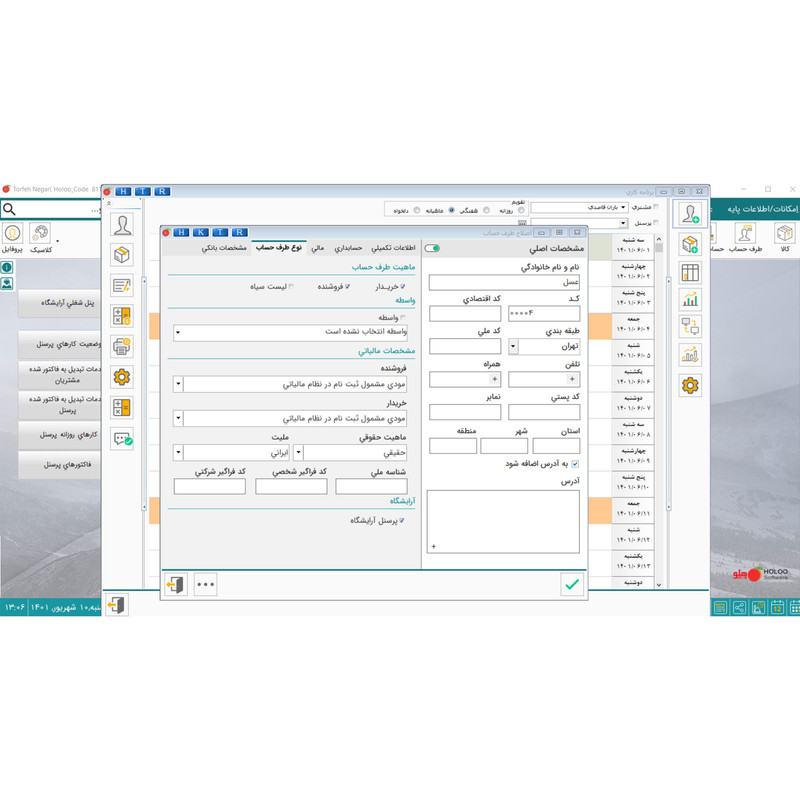
Task: Exit the schedule window via the bottom door icon
Action: pyautogui.click(x=117, y=605)
